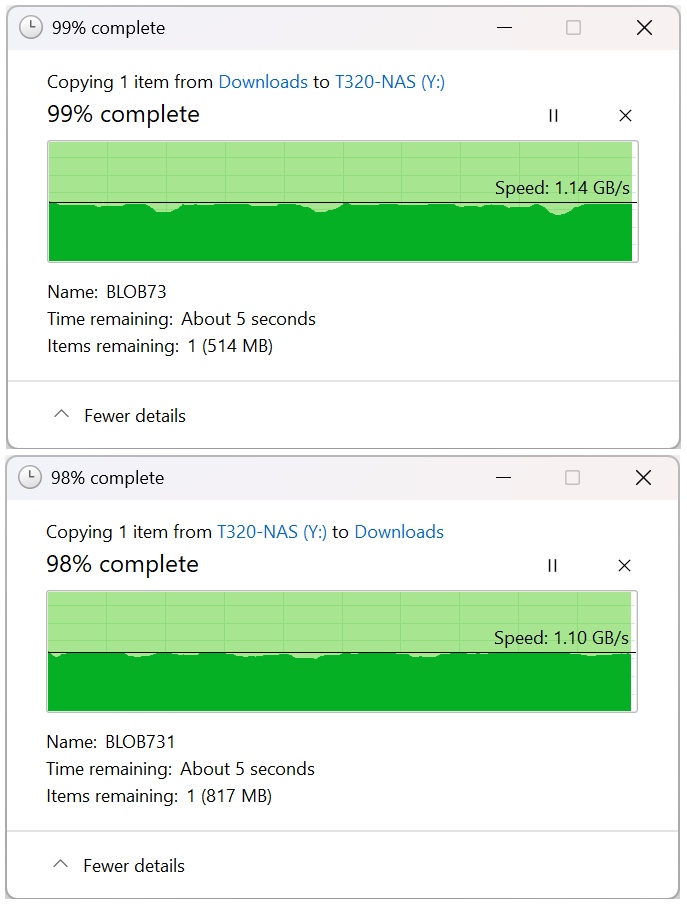Screen dimensions: 687x907
Task: Click the clock icon in 98% complete title bar
Action: tap(29, 477)
